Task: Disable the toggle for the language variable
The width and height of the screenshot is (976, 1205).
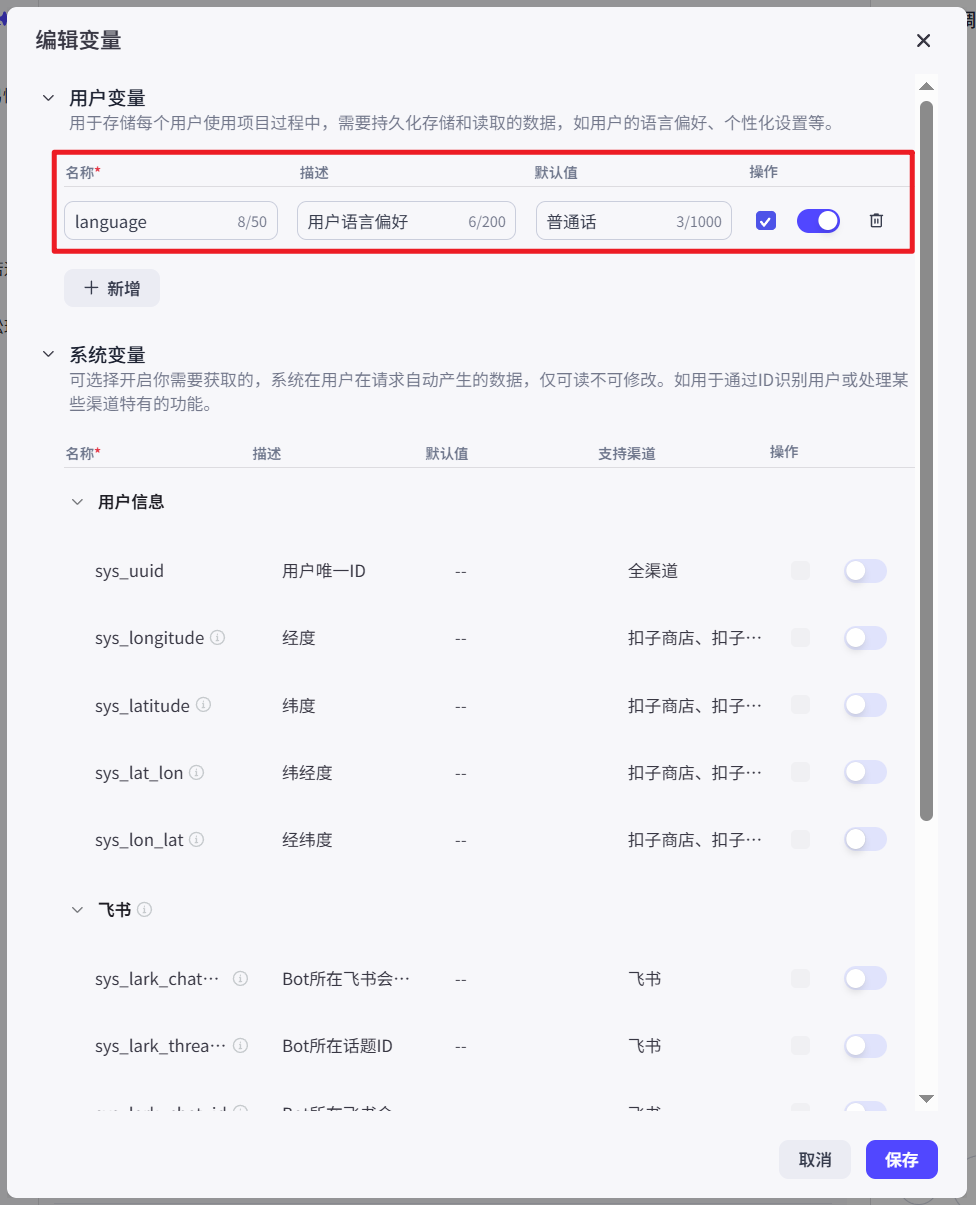Action: (818, 220)
